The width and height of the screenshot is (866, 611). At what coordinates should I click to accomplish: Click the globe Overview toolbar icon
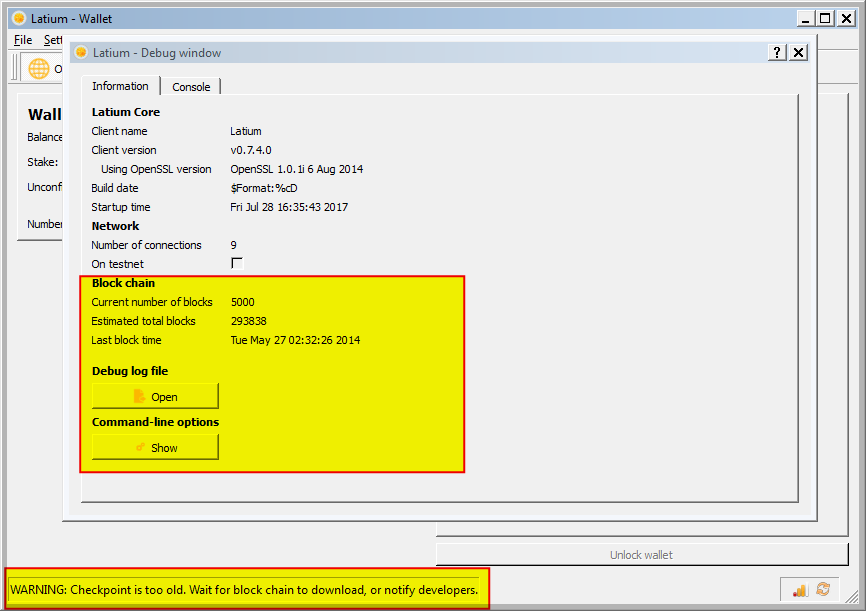coord(39,69)
